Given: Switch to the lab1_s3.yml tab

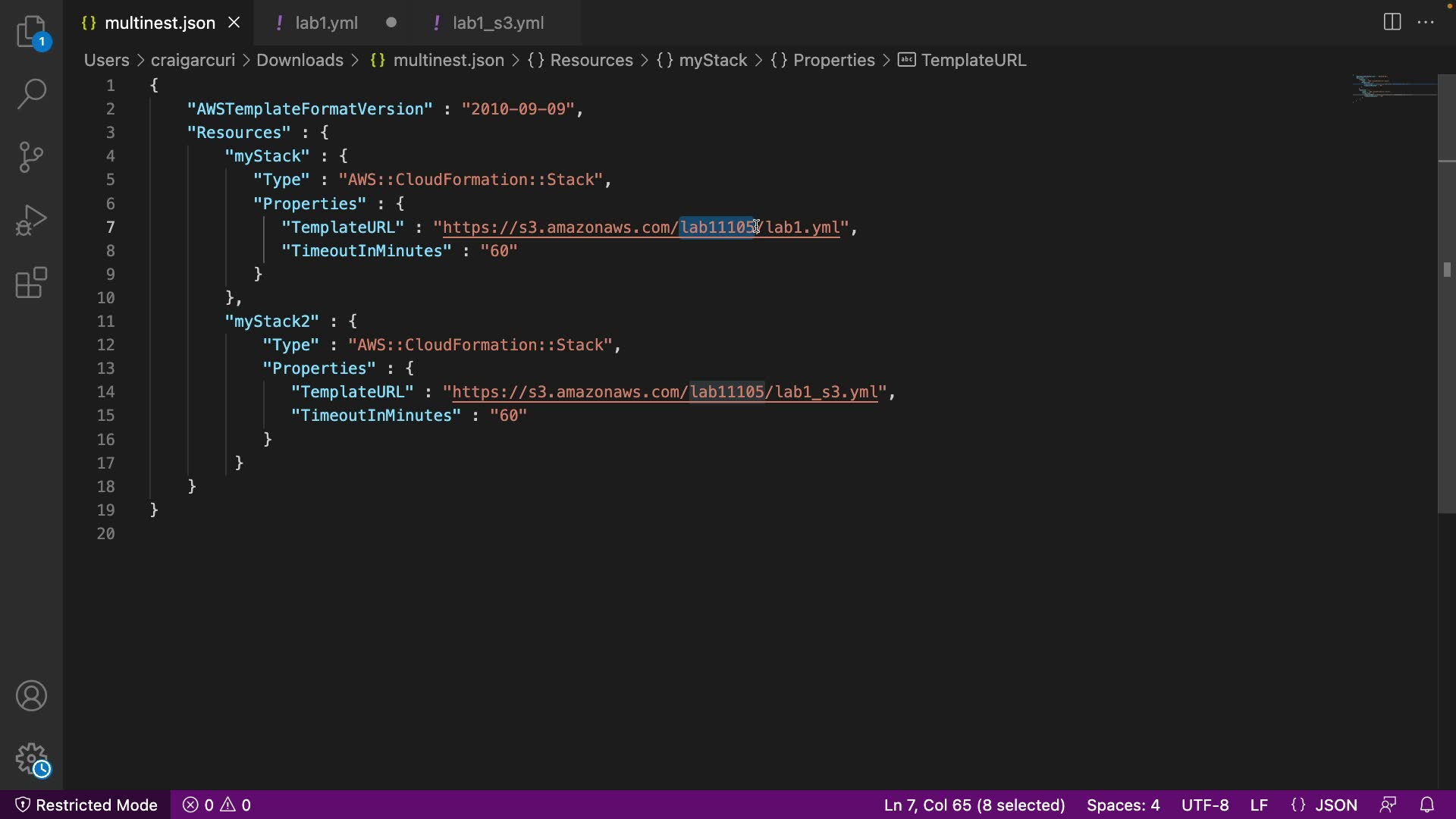Looking at the screenshot, I should (x=498, y=23).
